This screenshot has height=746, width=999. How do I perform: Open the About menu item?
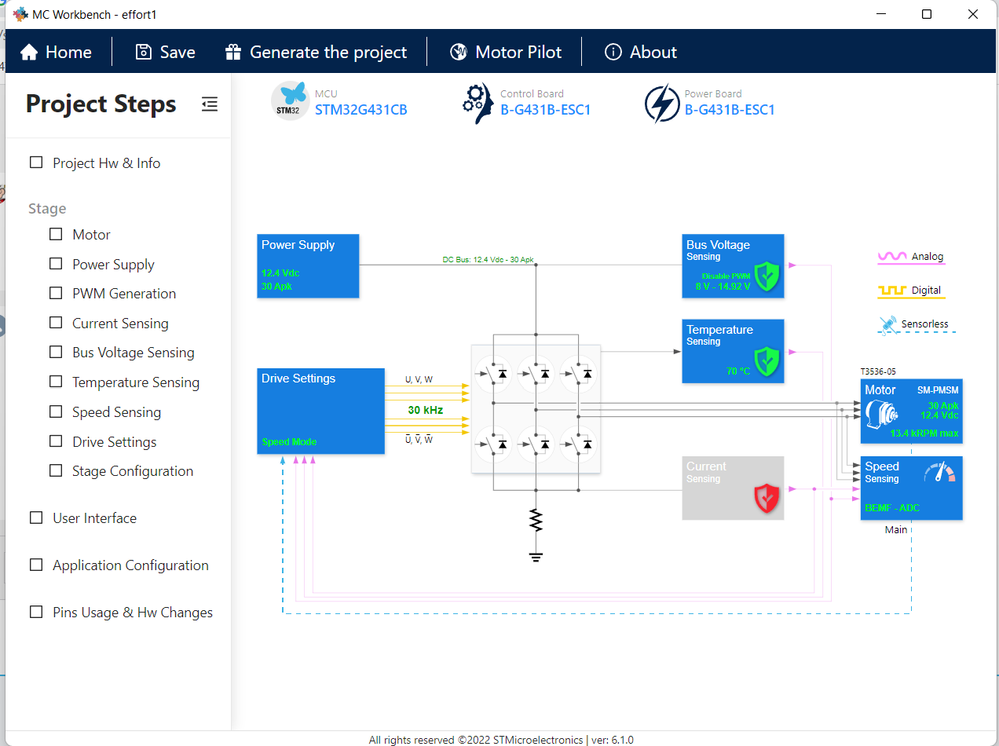pyautogui.click(x=640, y=52)
